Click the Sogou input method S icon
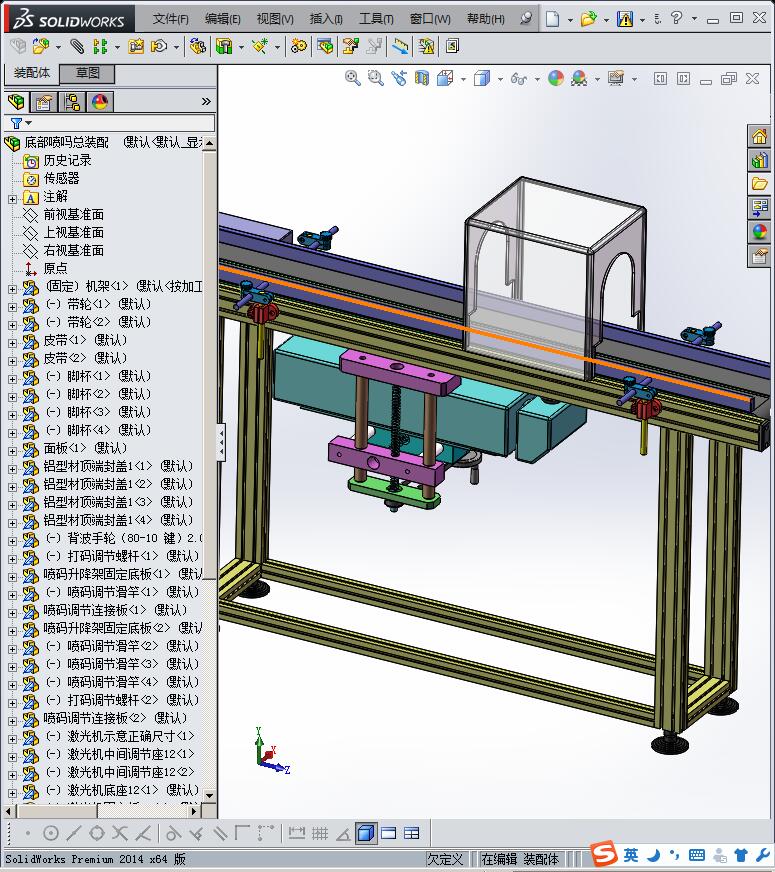This screenshot has width=775, height=872. (604, 854)
